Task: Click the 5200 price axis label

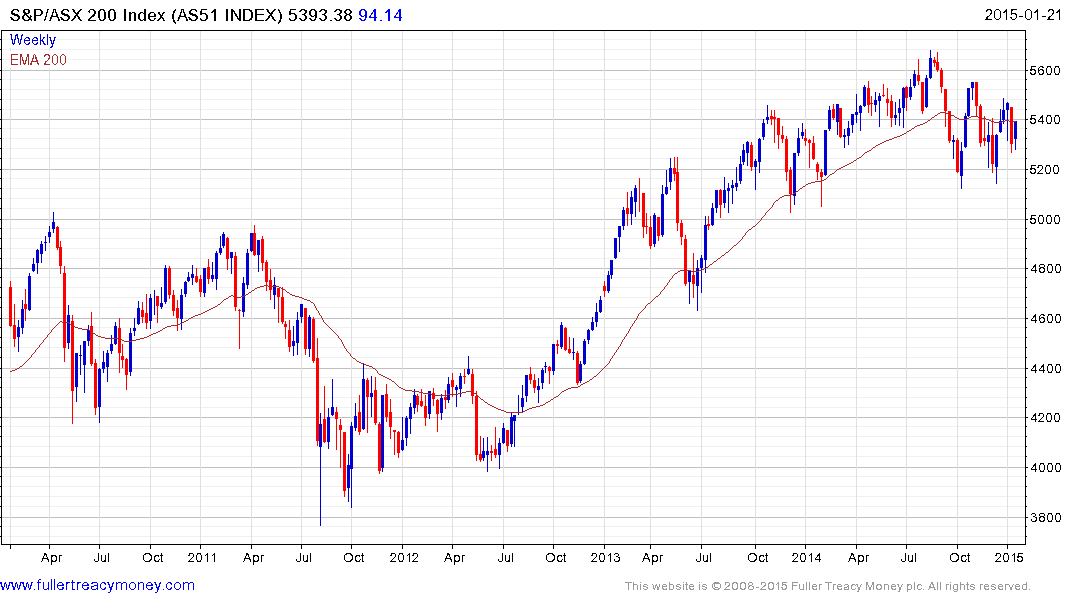Action: pyautogui.click(x=1044, y=169)
